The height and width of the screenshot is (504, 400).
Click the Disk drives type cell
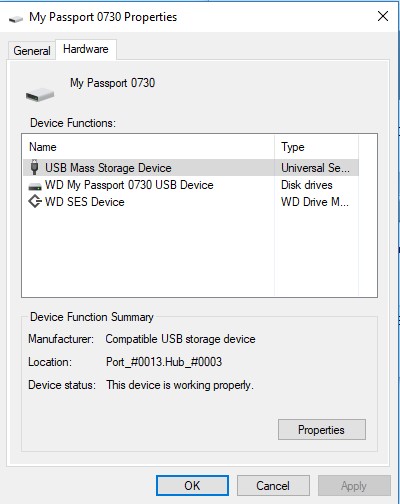pos(307,185)
